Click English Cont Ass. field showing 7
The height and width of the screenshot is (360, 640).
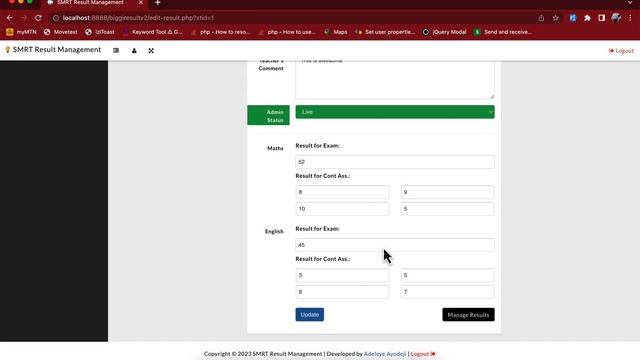point(447,292)
